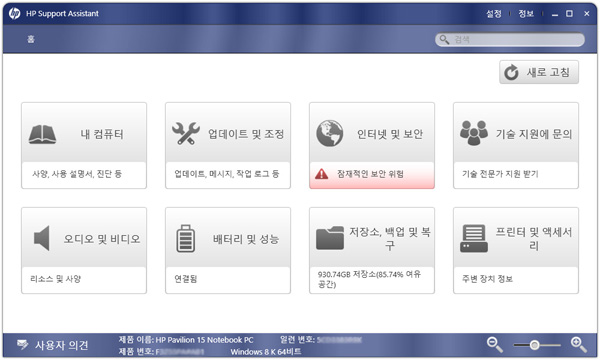This screenshot has height=360, width=600.
Task: Open 설정 in the title bar
Action: click(494, 14)
